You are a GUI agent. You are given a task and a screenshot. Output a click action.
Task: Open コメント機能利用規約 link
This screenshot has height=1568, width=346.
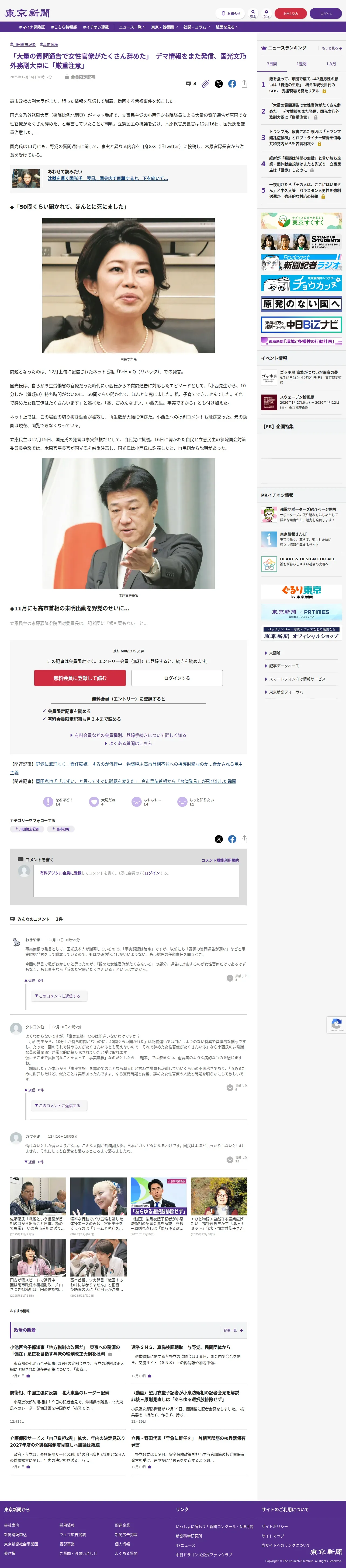tap(220, 860)
